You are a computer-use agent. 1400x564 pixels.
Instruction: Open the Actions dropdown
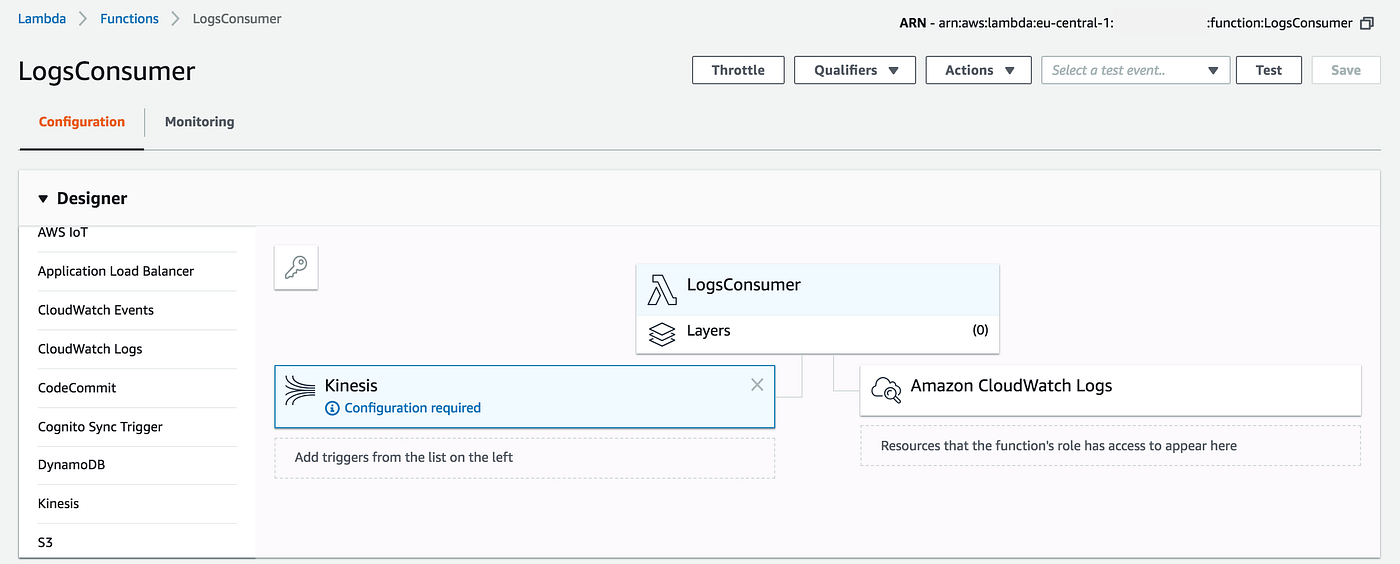point(979,70)
